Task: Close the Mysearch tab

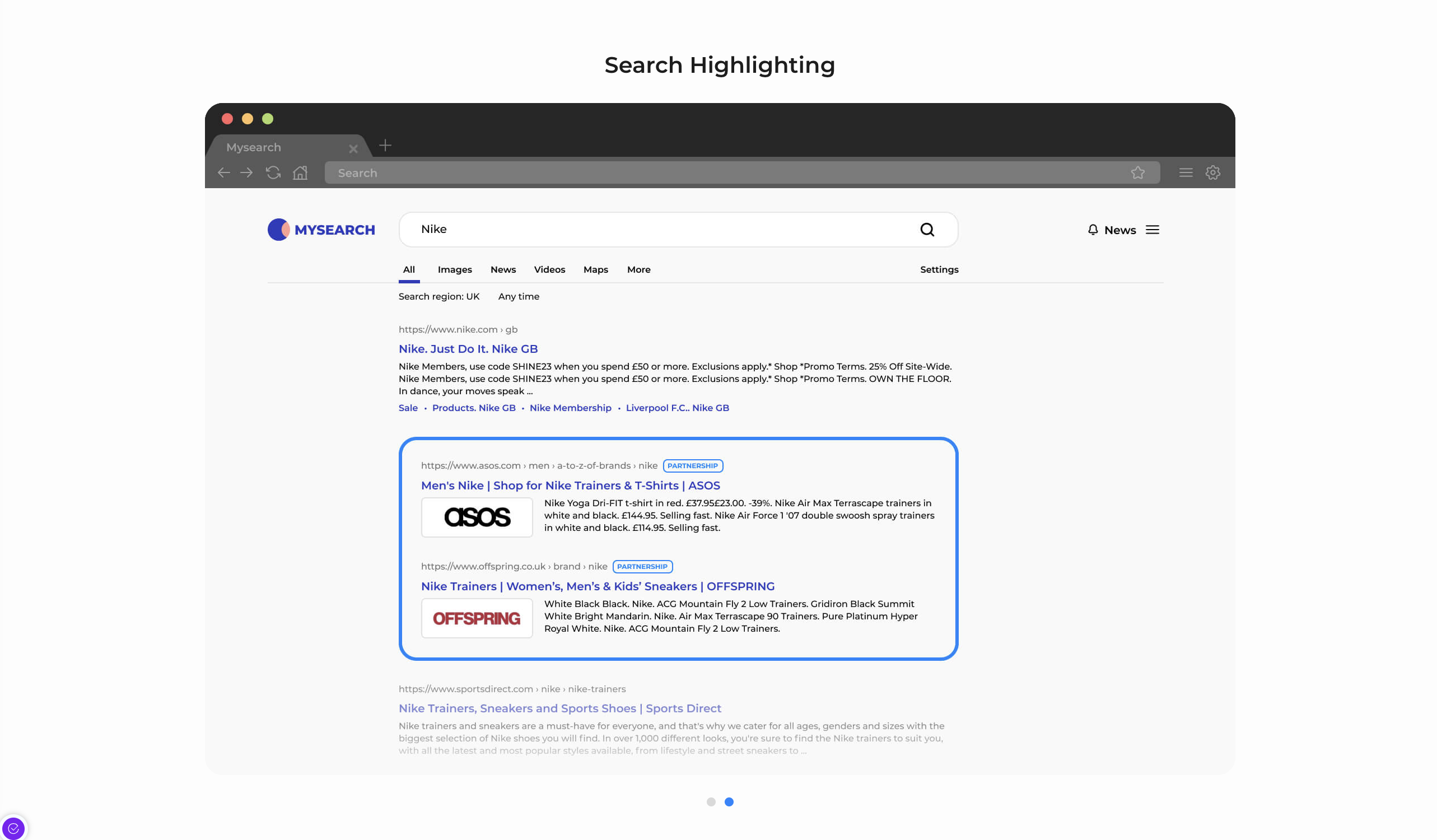Action: click(x=353, y=149)
